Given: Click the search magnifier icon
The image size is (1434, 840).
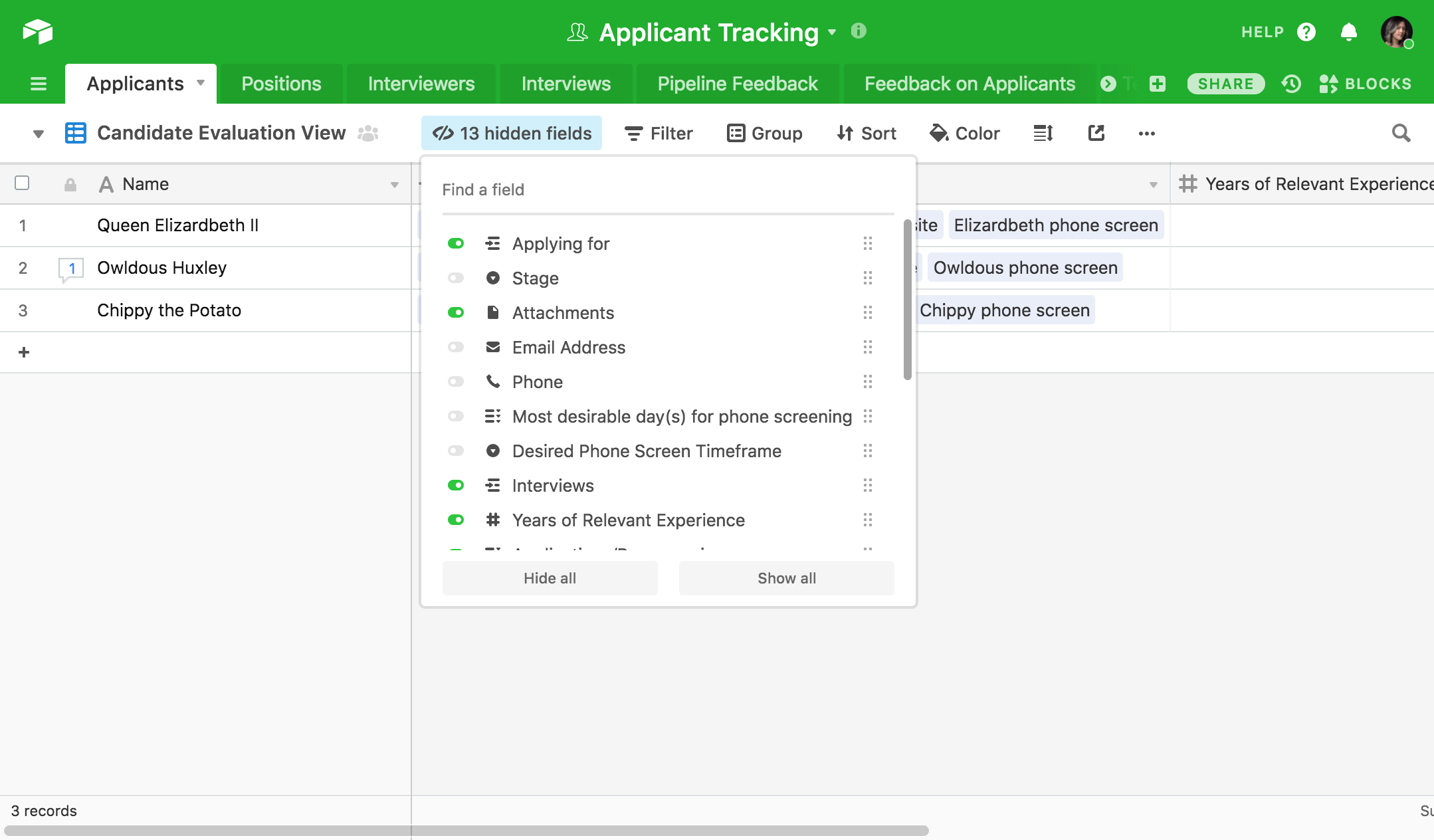Looking at the screenshot, I should 1401,134.
